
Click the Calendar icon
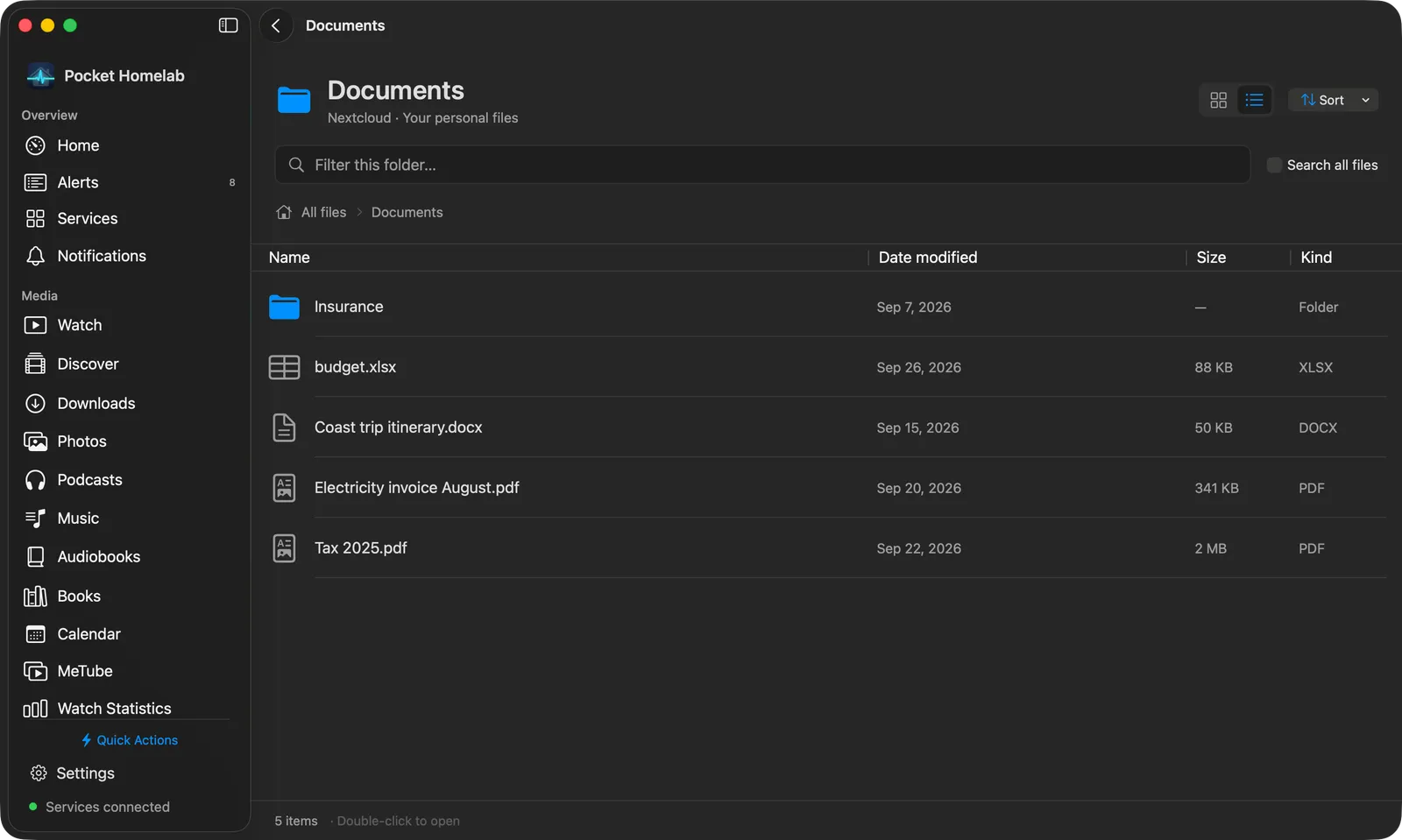click(35, 634)
